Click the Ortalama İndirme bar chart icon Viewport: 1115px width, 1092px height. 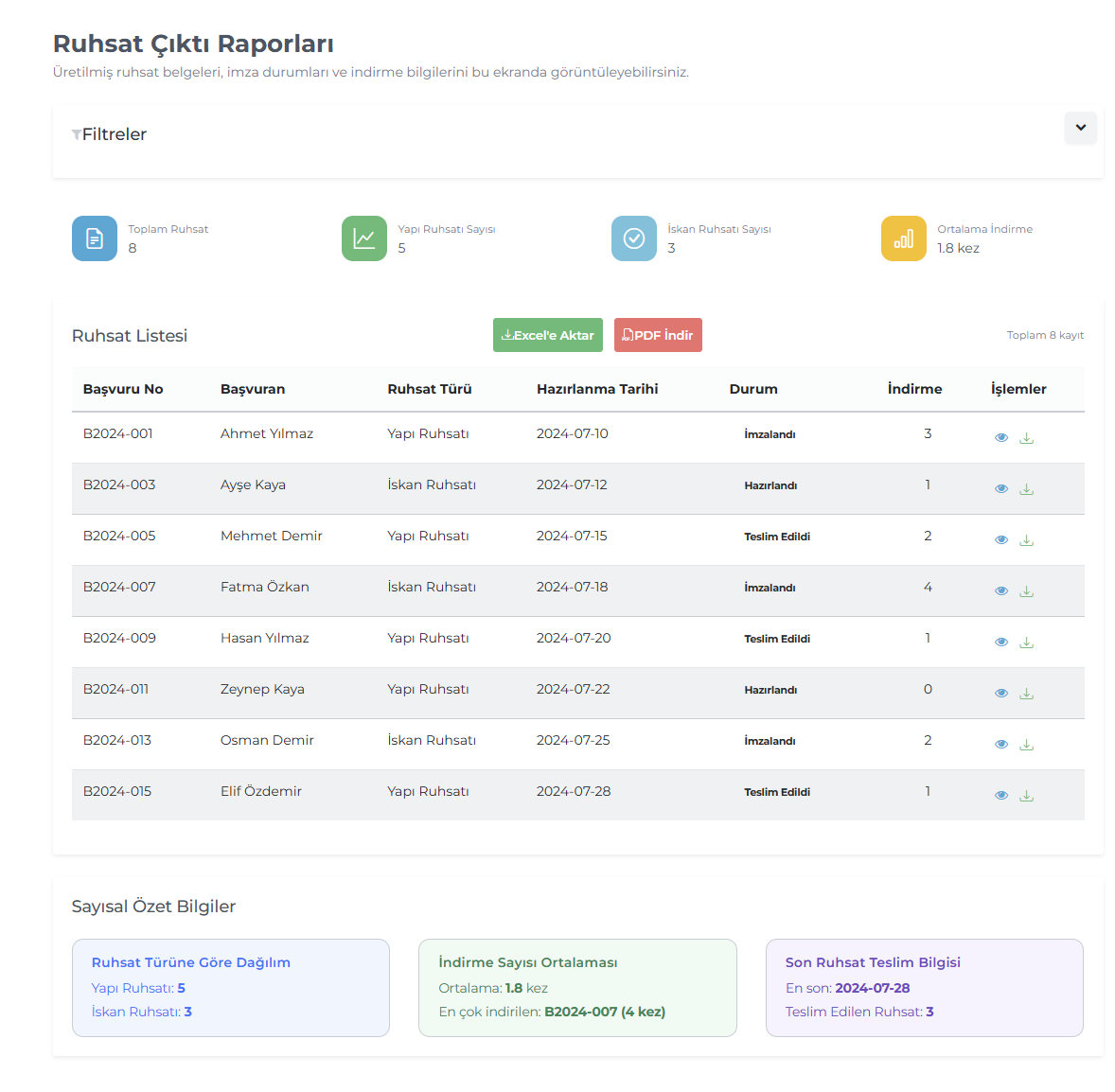[x=904, y=238]
